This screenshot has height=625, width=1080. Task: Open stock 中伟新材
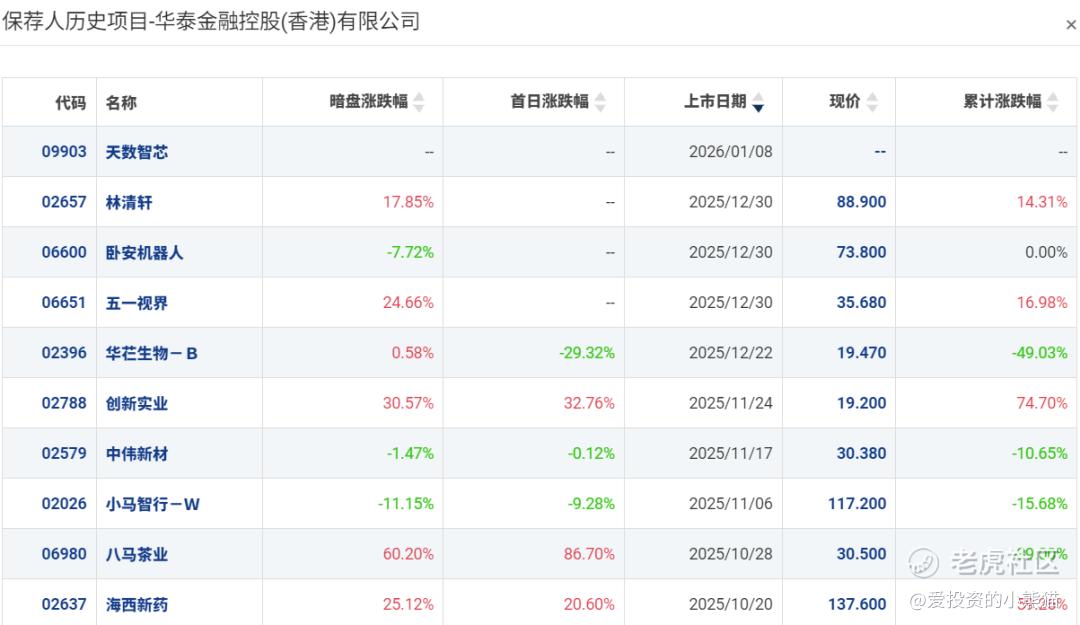tap(136, 454)
